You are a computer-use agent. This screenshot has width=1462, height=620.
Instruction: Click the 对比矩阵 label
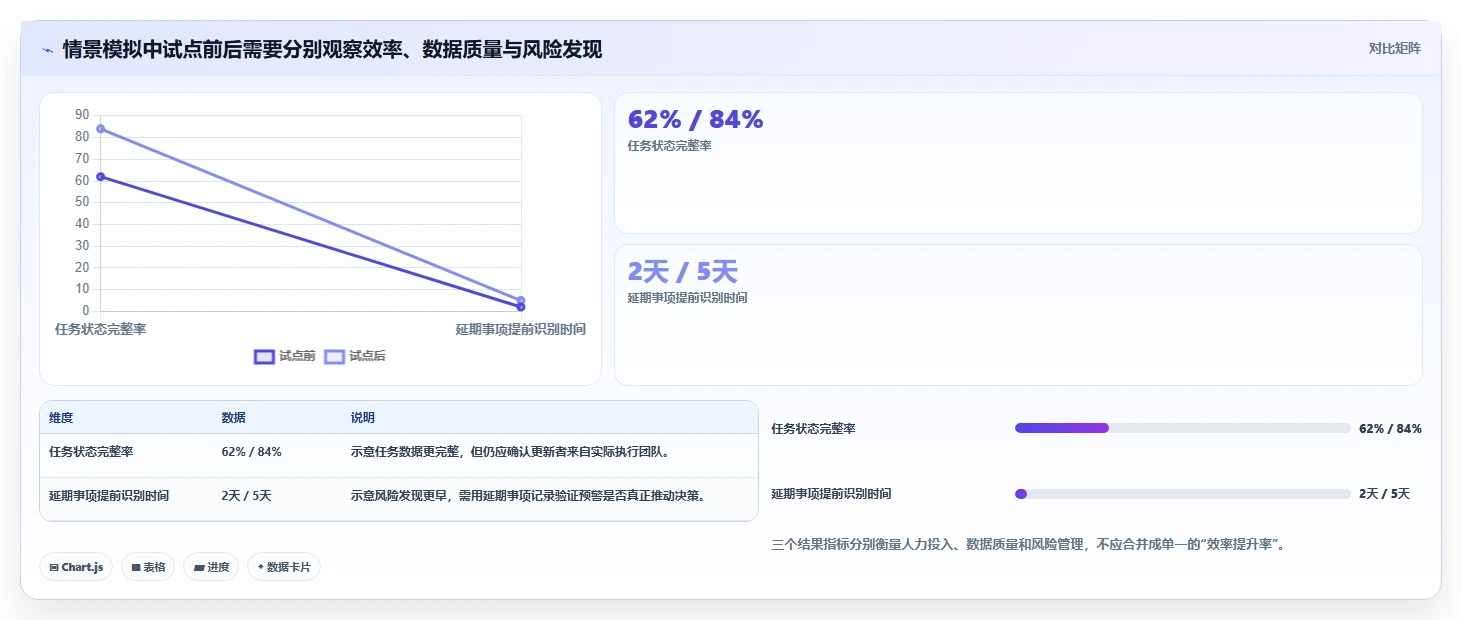[1394, 48]
